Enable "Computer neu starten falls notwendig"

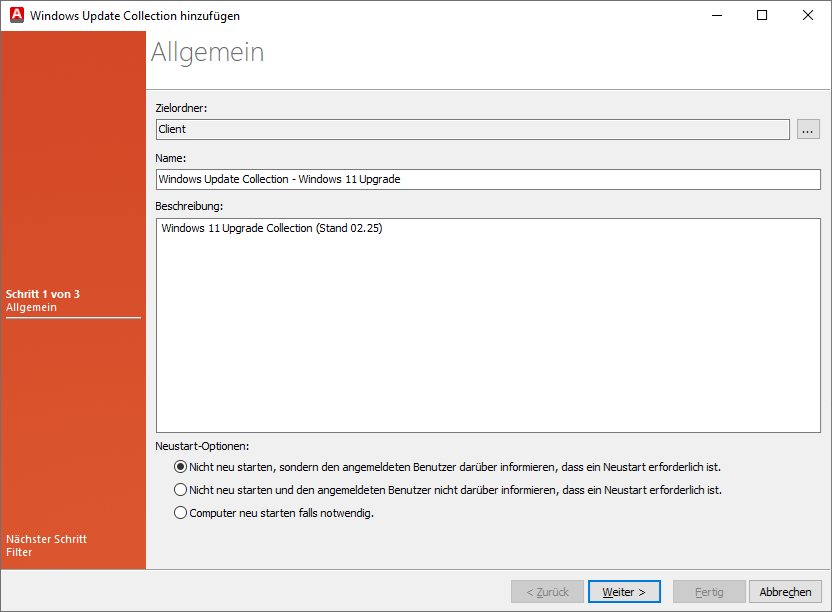tap(181, 512)
